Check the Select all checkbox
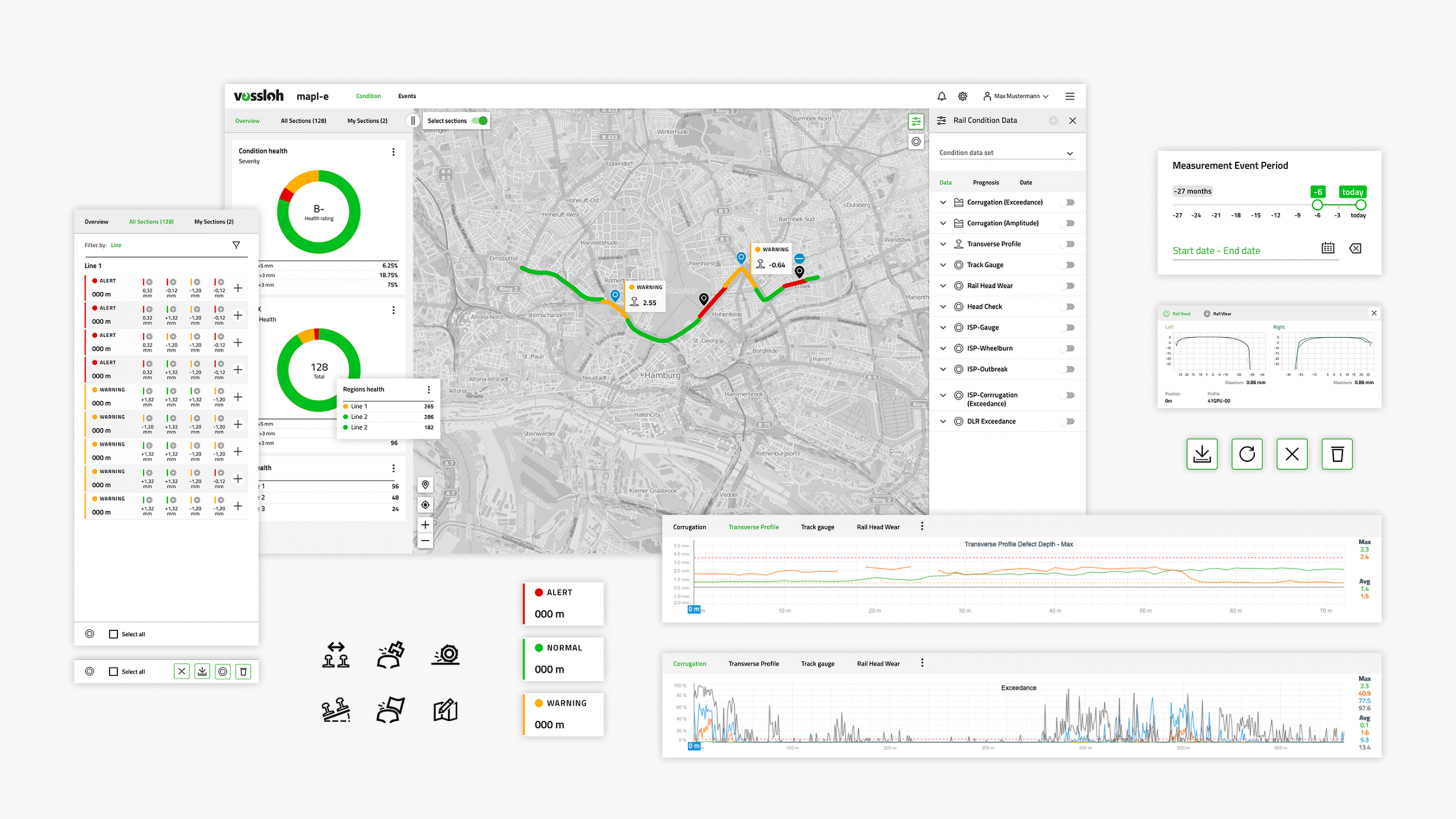The height and width of the screenshot is (819, 1456). (x=113, y=634)
